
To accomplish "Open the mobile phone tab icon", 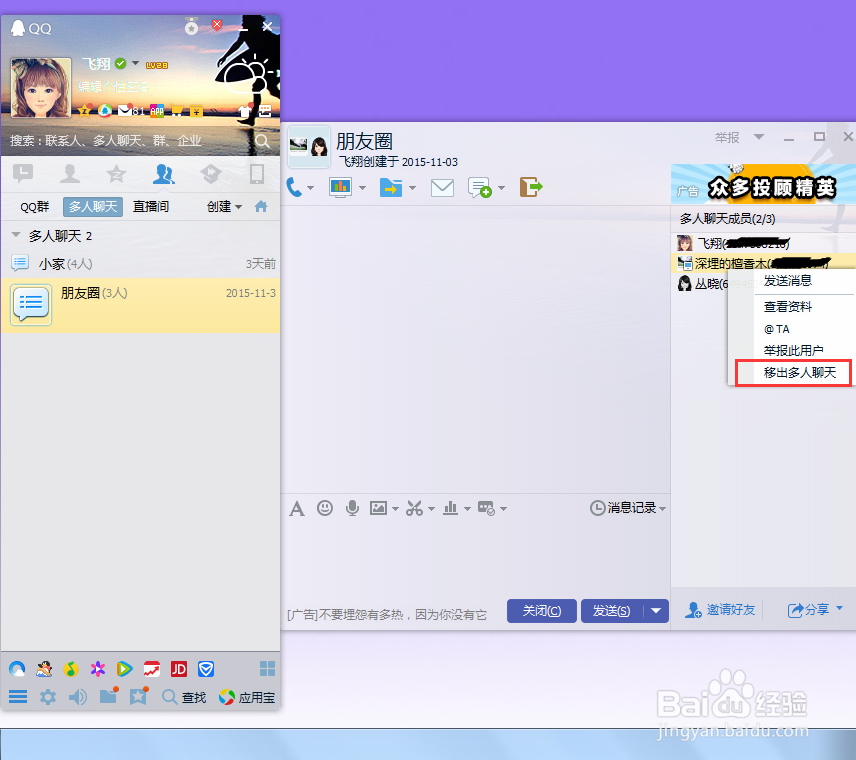I will (x=257, y=174).
